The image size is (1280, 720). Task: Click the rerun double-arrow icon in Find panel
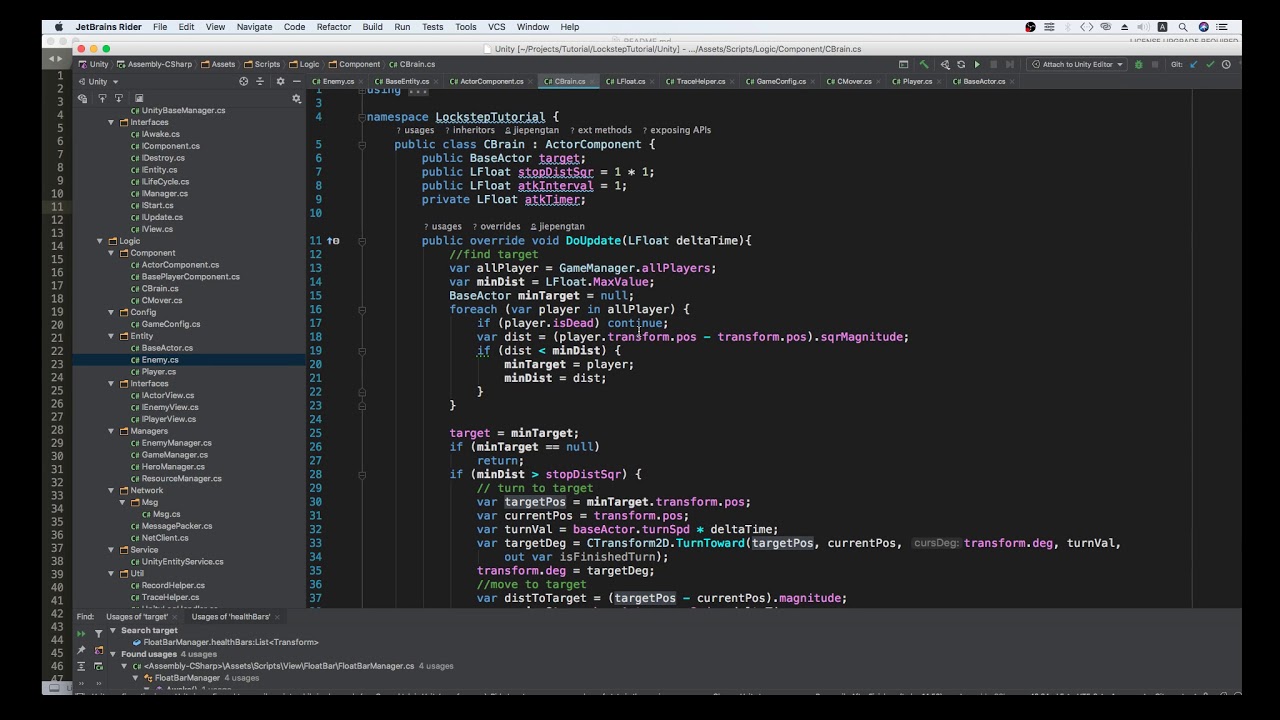[81, 632]
